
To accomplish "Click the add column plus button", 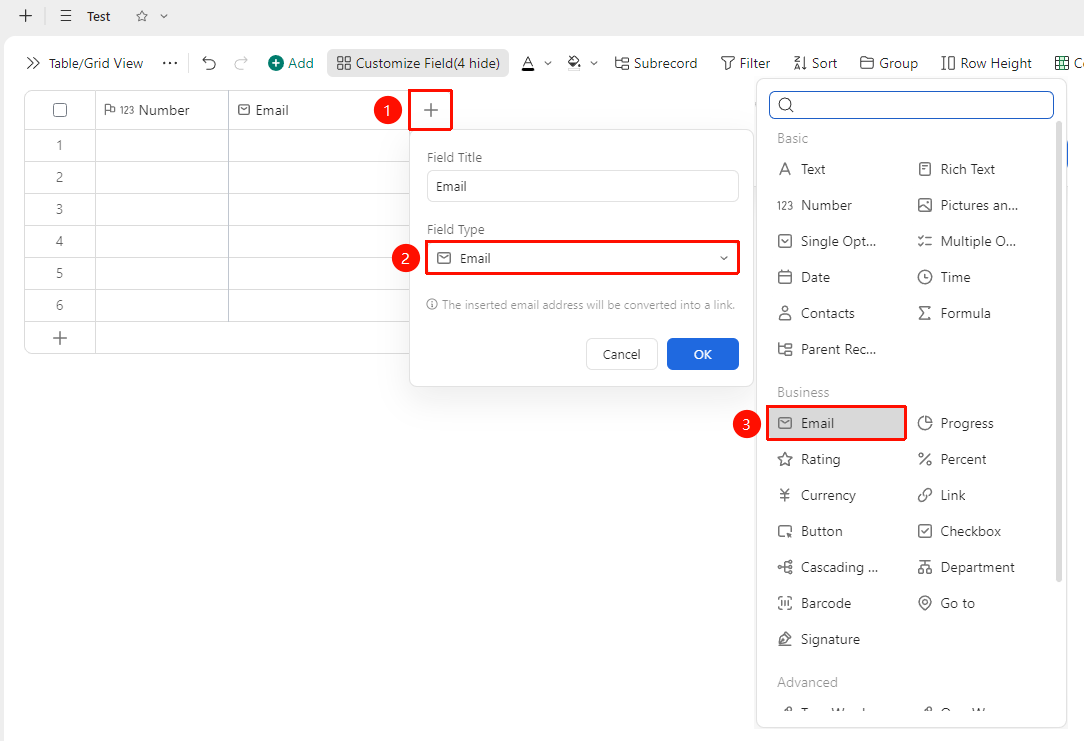I will coord(431,110).
